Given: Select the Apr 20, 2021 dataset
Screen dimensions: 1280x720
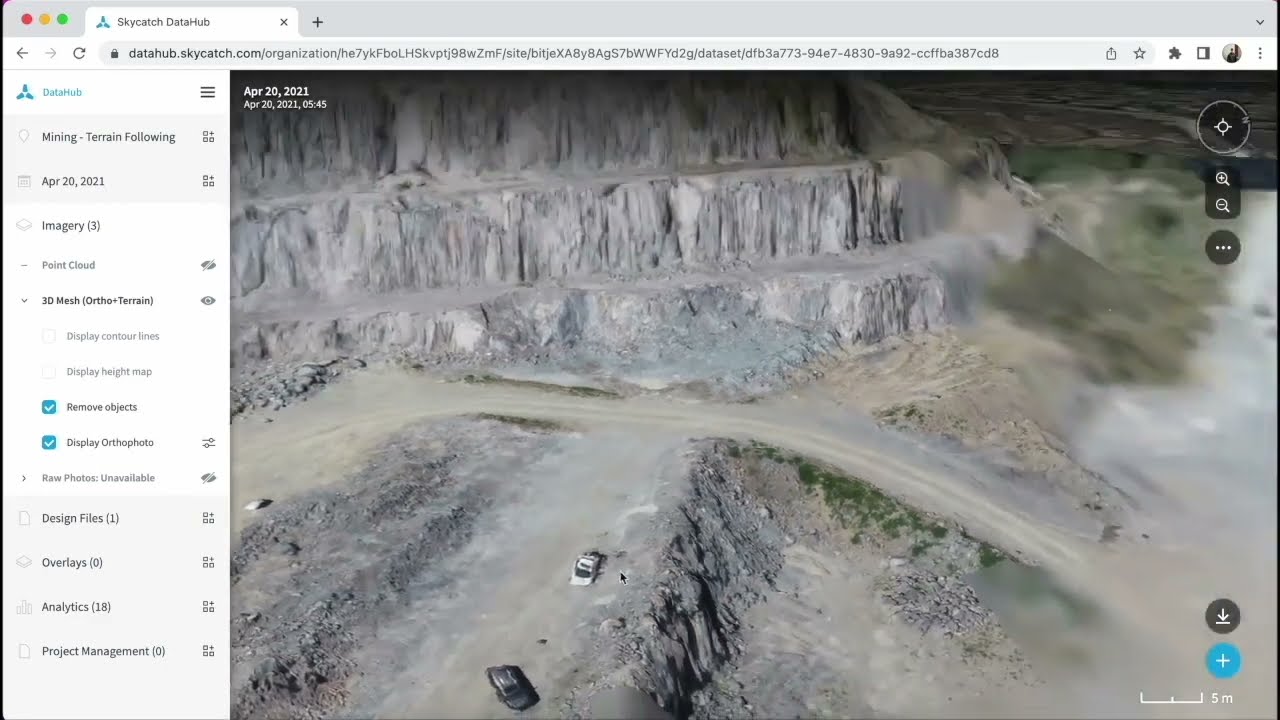Looking at the screenshot, I should [73, 181].
